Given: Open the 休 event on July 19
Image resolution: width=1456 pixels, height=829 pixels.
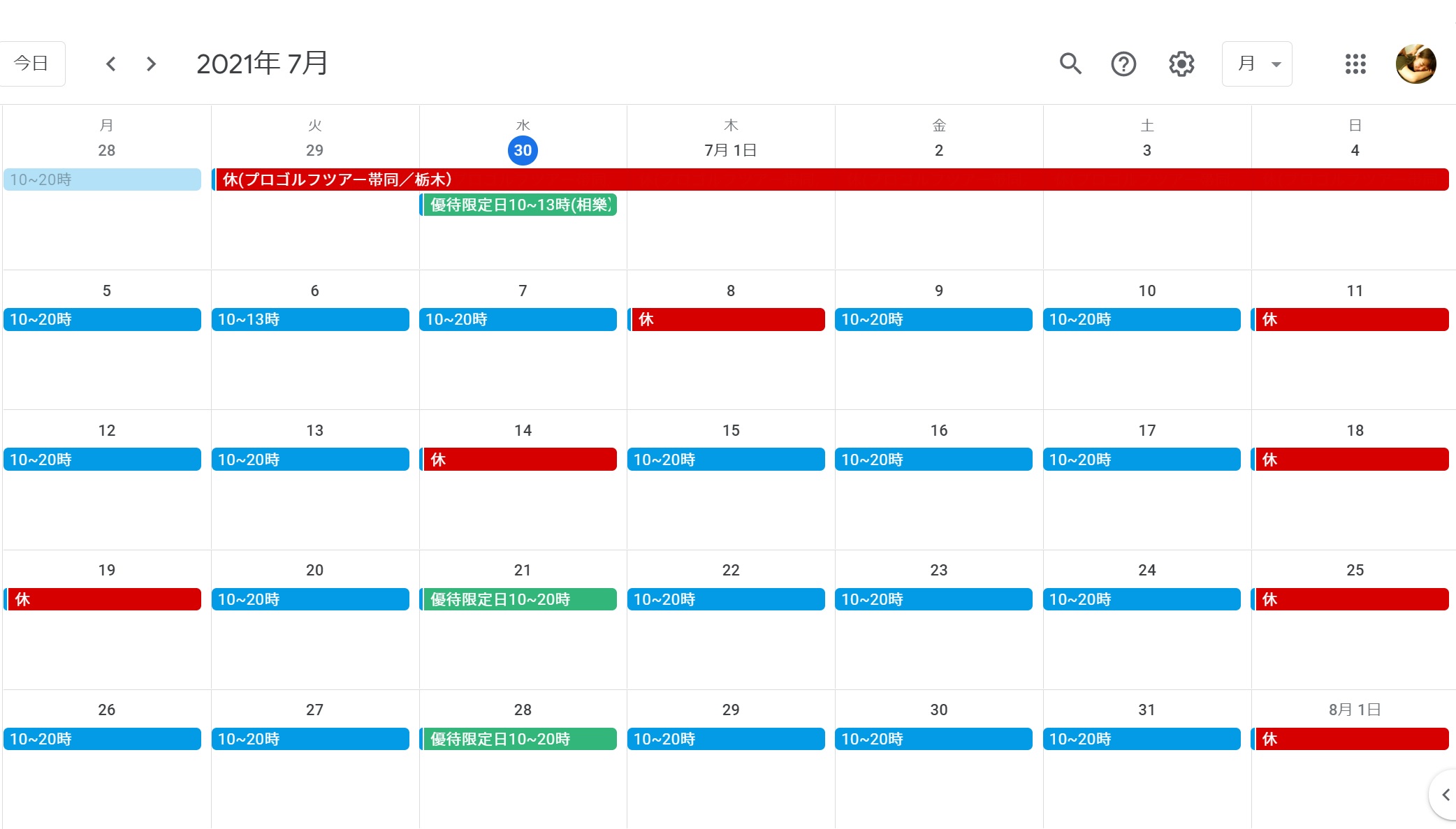Looking at the screenshot, I should (x=102, y=599).
